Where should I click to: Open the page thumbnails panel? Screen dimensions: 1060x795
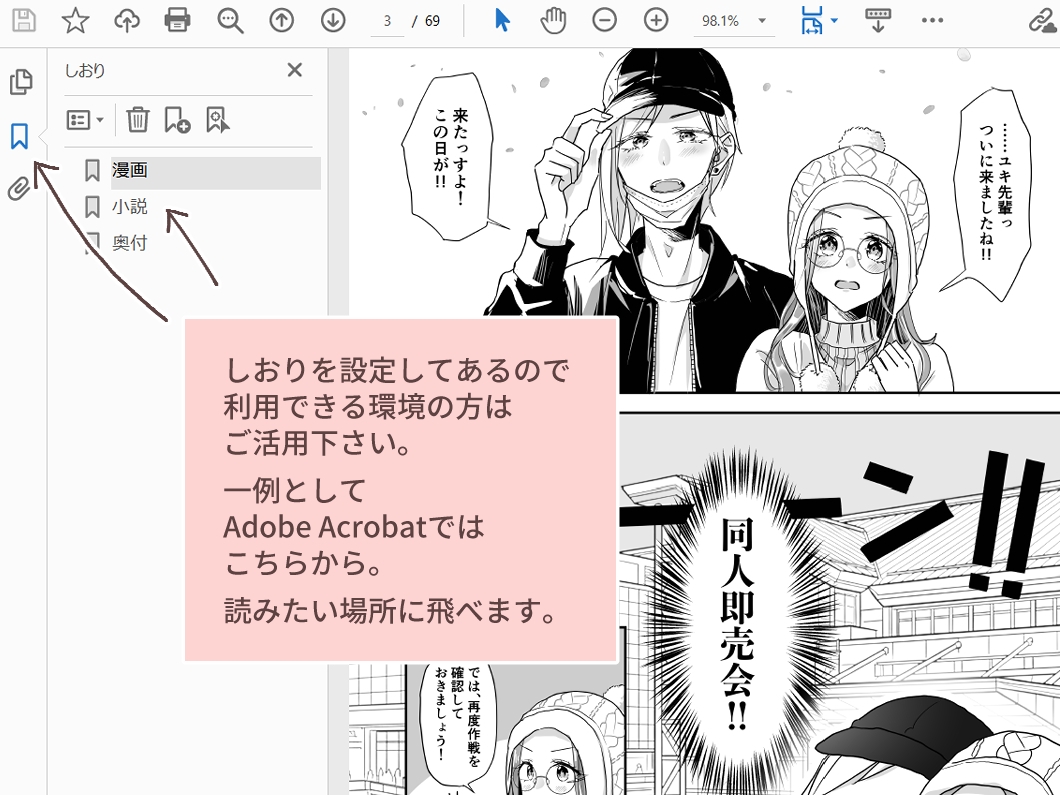[x=21, y=81]
